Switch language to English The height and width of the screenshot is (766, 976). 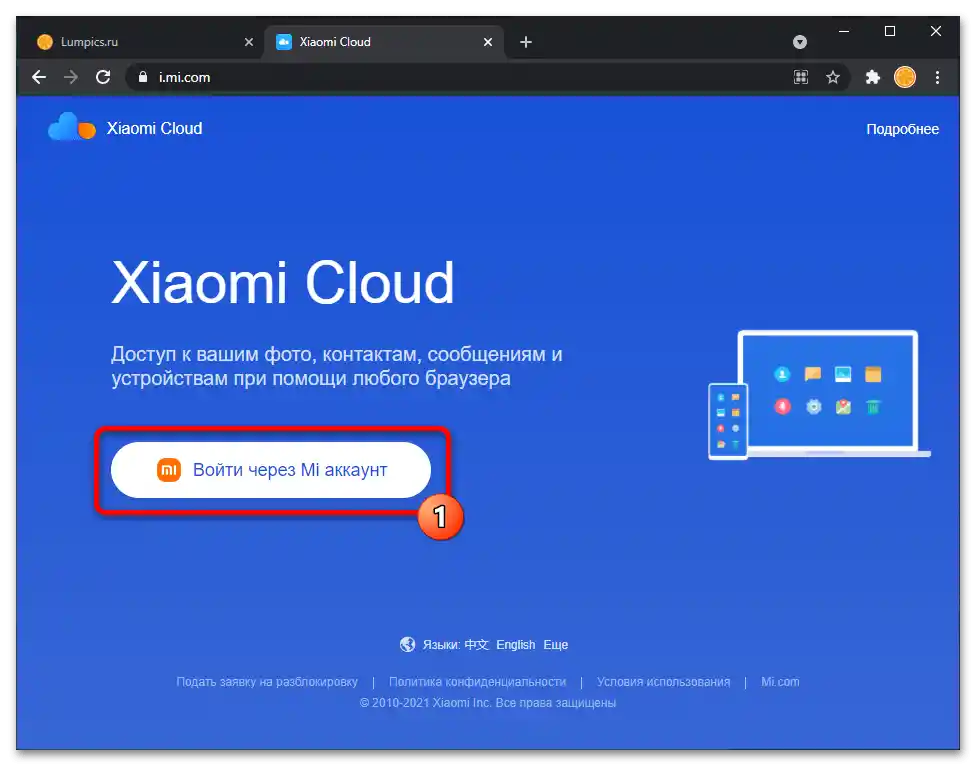(x=515, y=645)
